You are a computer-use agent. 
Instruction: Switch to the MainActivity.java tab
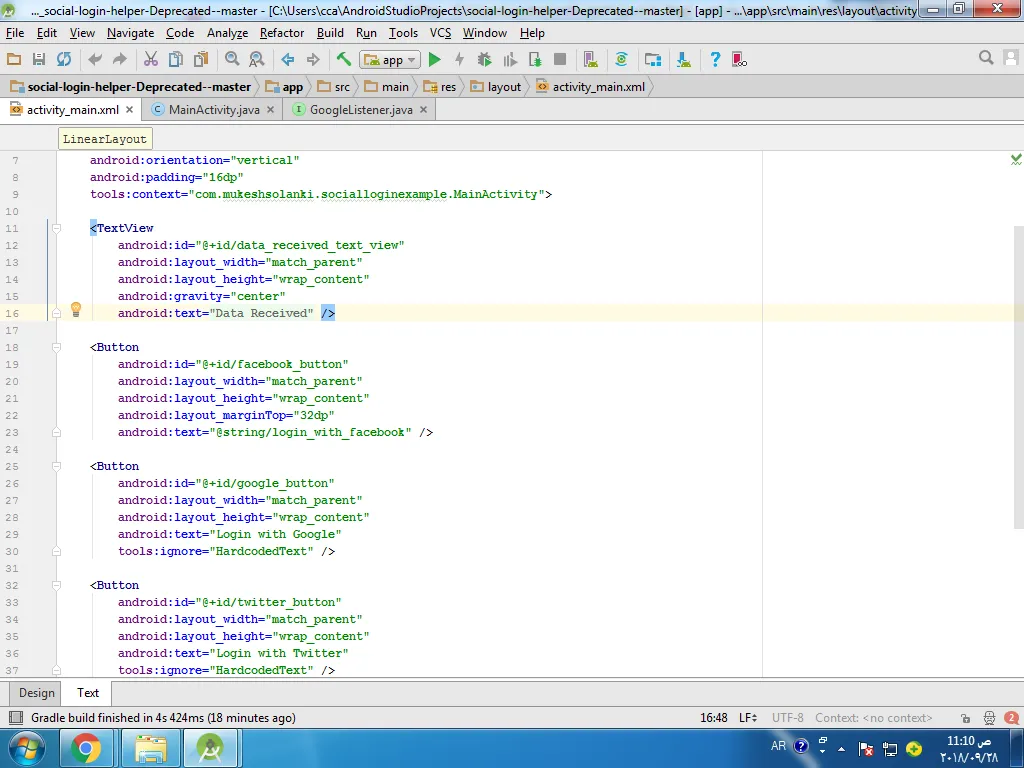(213, 110)
